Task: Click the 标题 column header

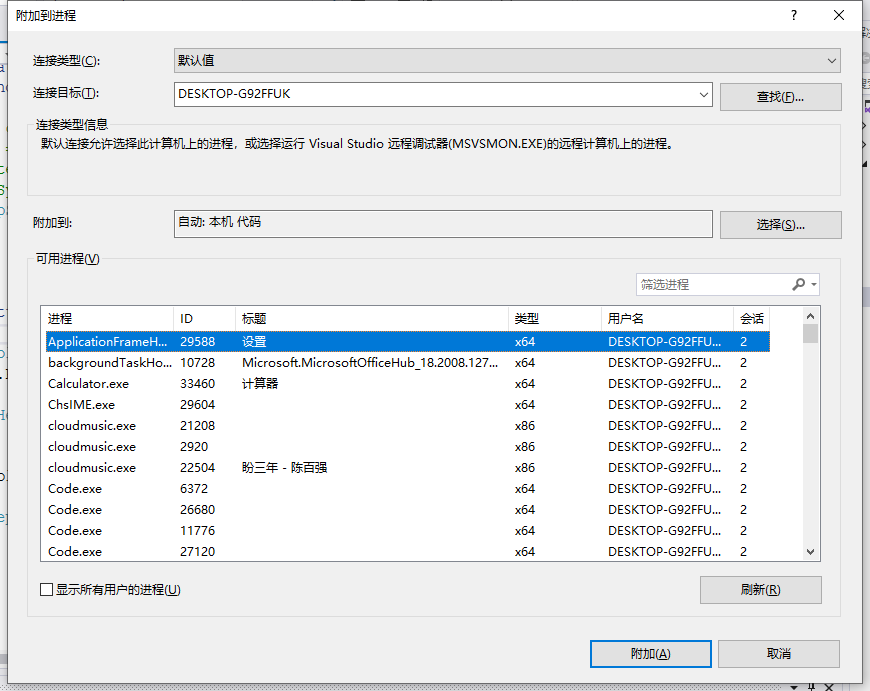Action: tap(370, 319)
